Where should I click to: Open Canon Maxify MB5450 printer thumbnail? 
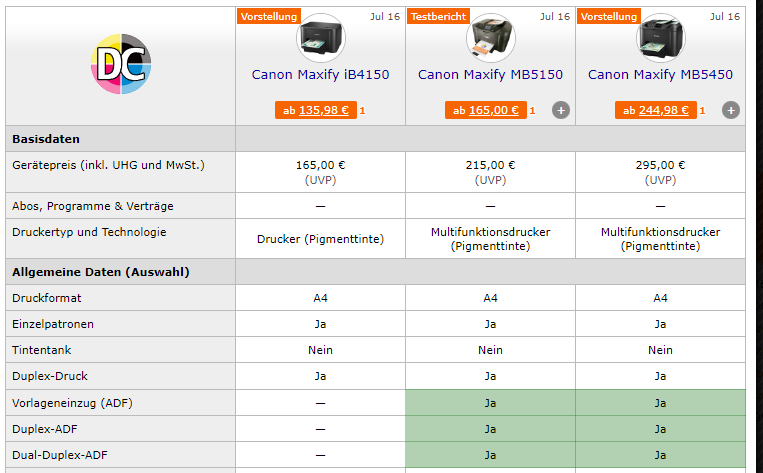(660, 38)
